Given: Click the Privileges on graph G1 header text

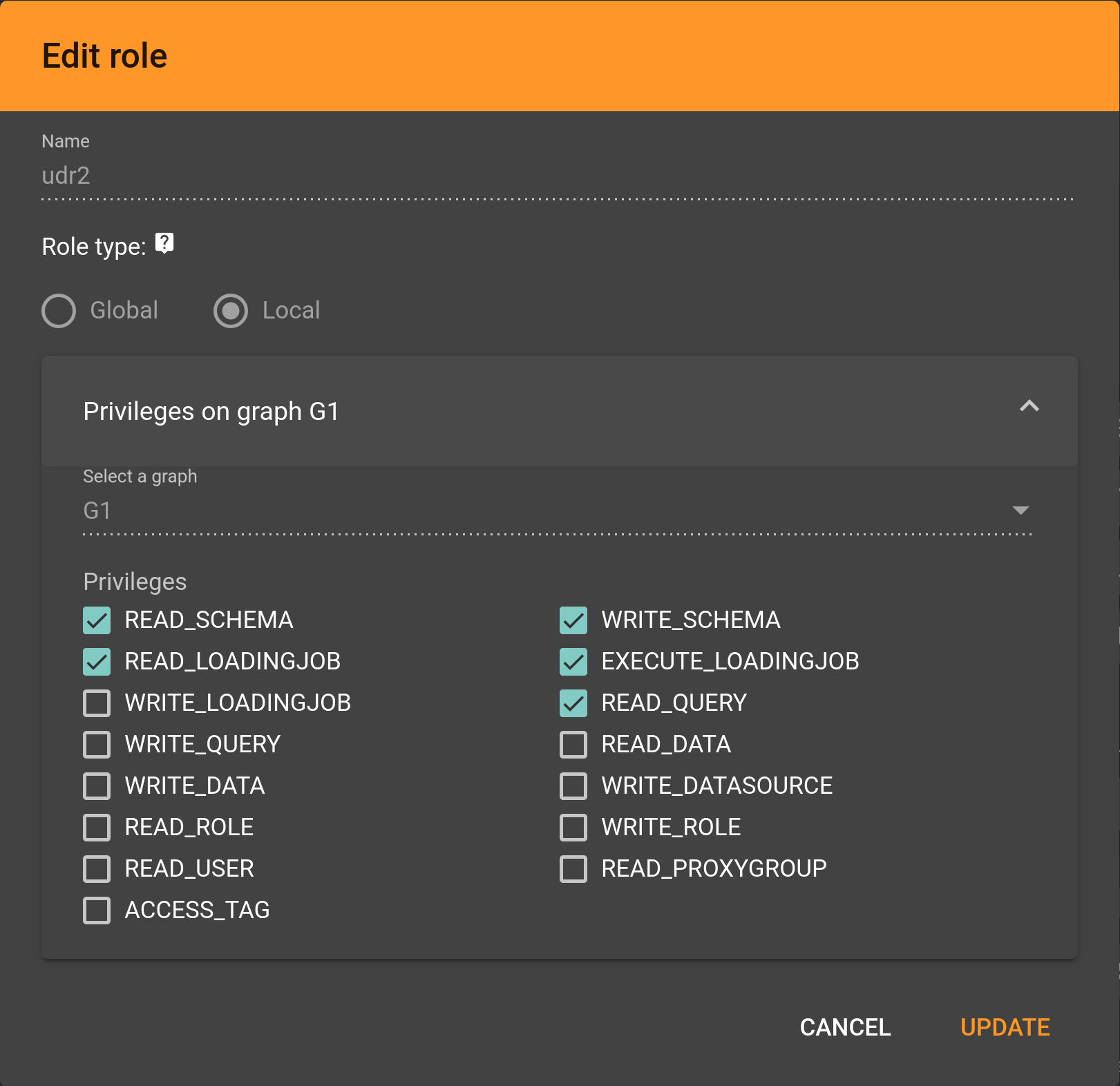Looking at the screenshot, I should (211, 412).
